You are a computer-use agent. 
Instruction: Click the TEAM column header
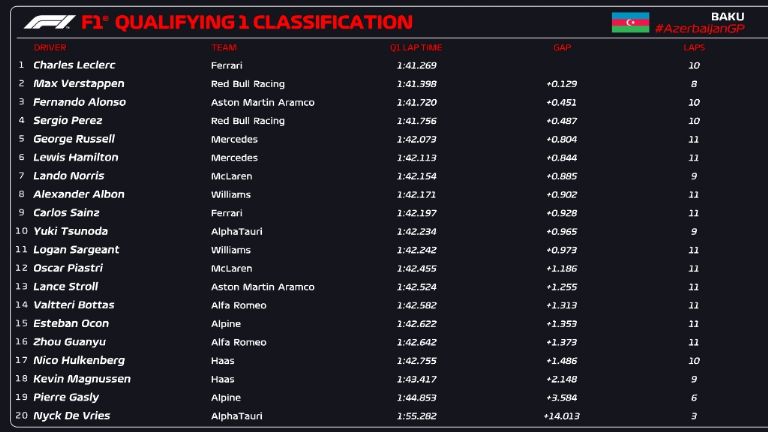pos(223,47)
